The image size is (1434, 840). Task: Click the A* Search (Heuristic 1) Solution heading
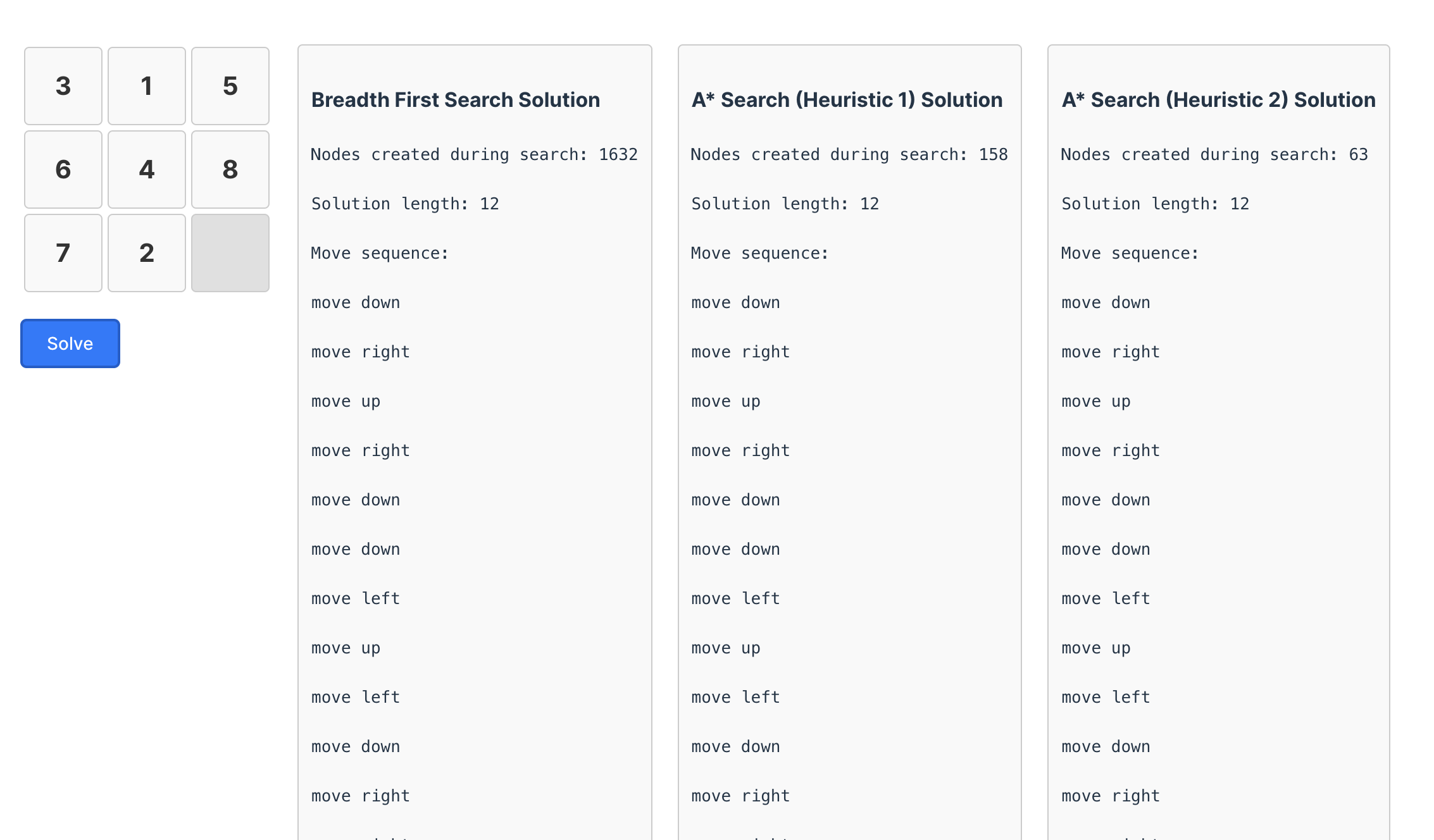[x=847, y=100]
